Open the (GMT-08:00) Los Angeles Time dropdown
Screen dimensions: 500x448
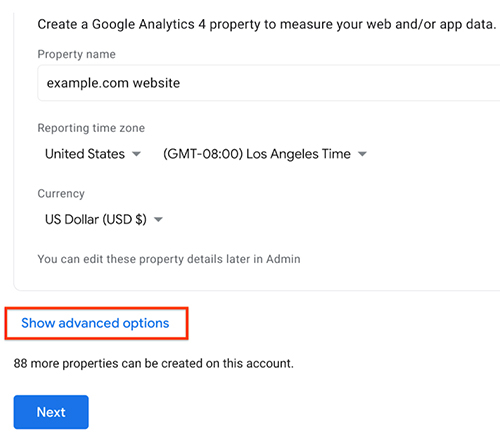(265, 154)
